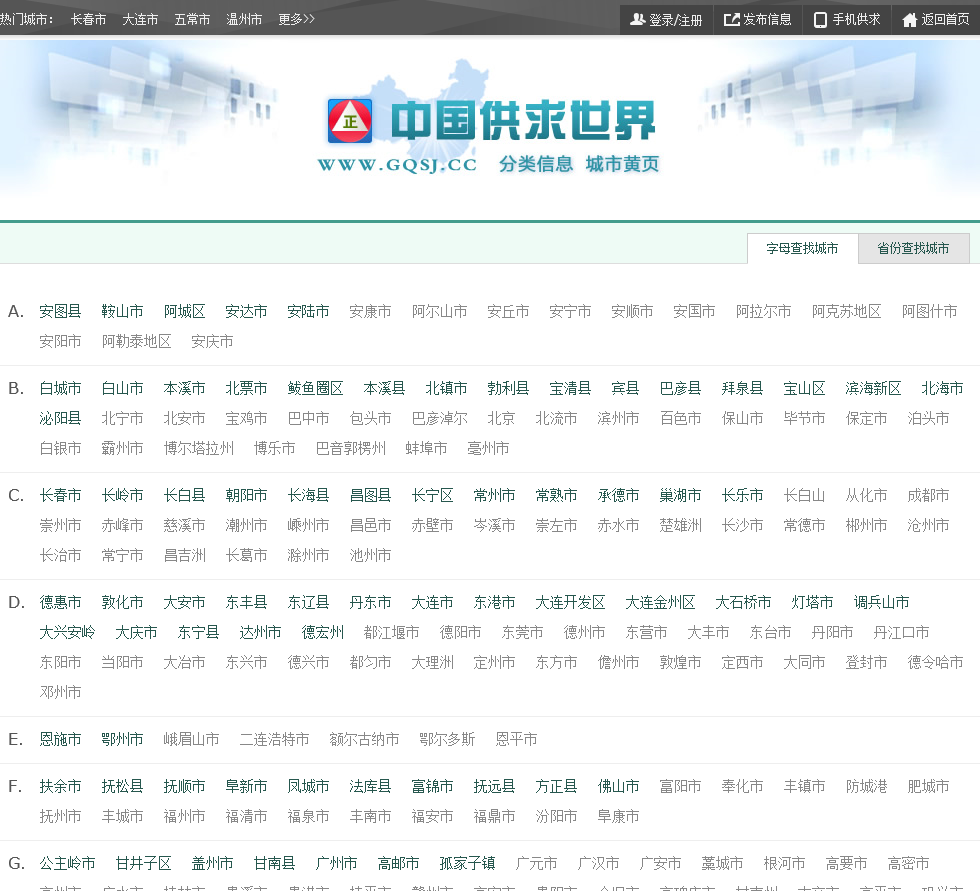980x891 pixels.
Task: Select hot city 长春市 in top bar
Action: click(x=88, y=19)
